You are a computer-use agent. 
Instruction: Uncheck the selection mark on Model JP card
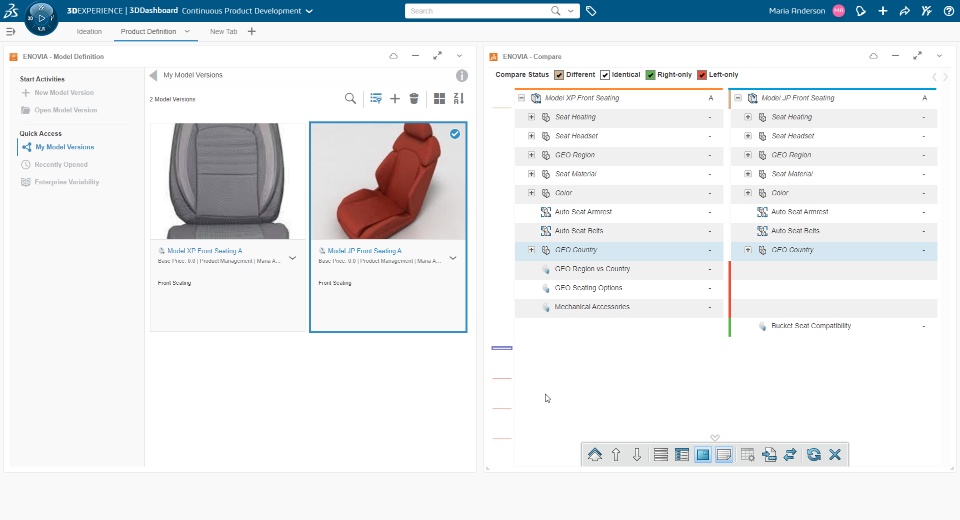pos(455,134)
